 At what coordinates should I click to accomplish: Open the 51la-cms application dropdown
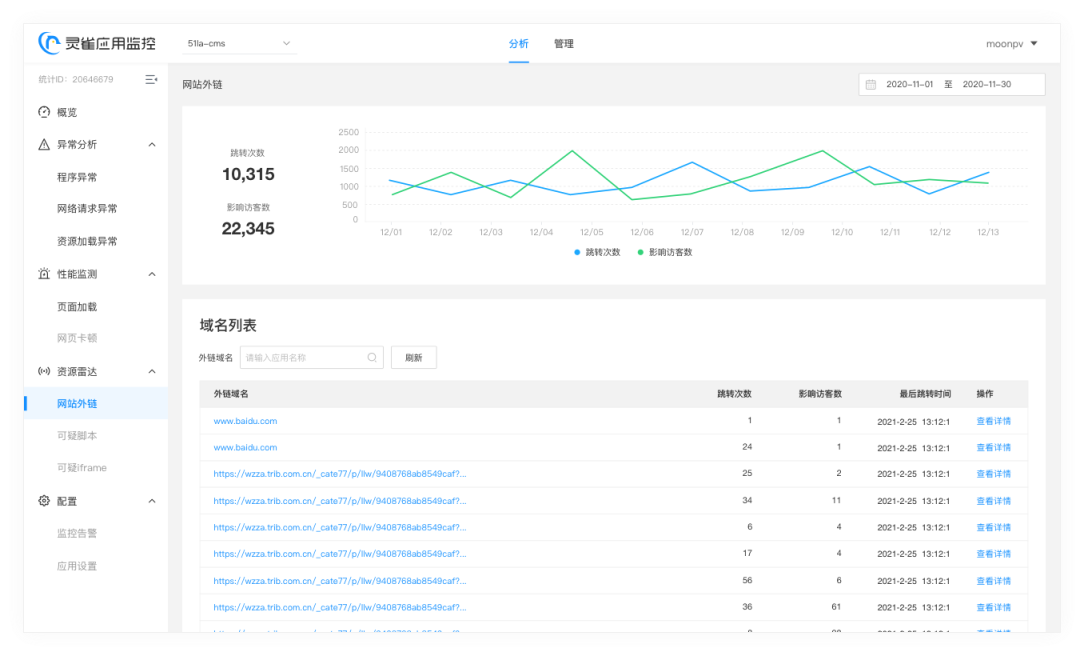(x=240, y=44)
